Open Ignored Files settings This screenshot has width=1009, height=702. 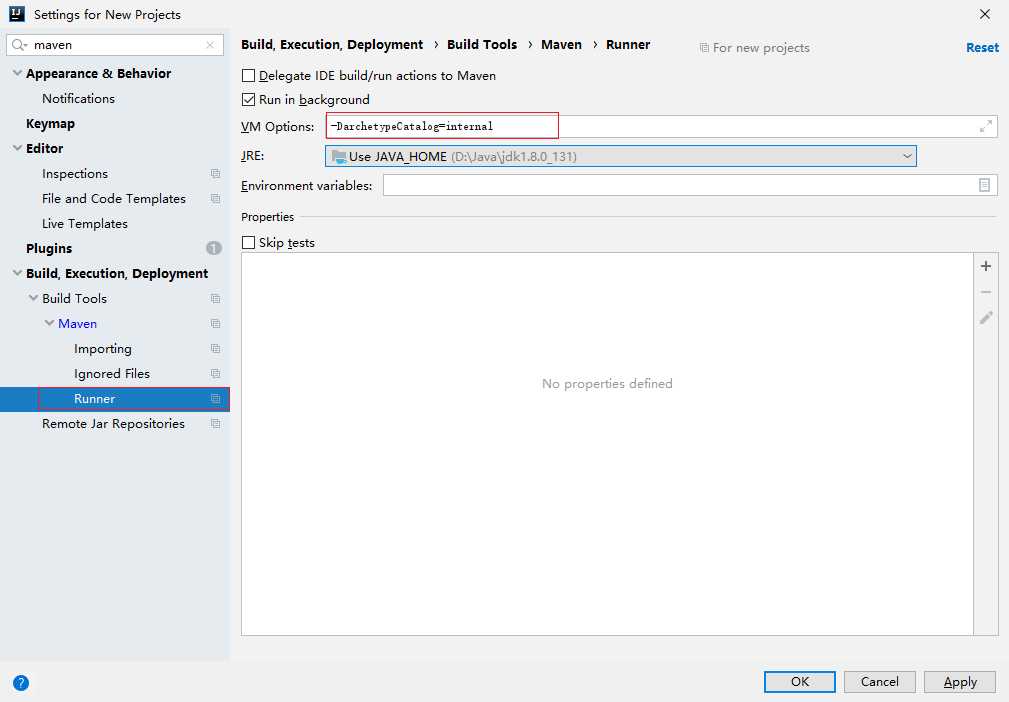point(112,374)
